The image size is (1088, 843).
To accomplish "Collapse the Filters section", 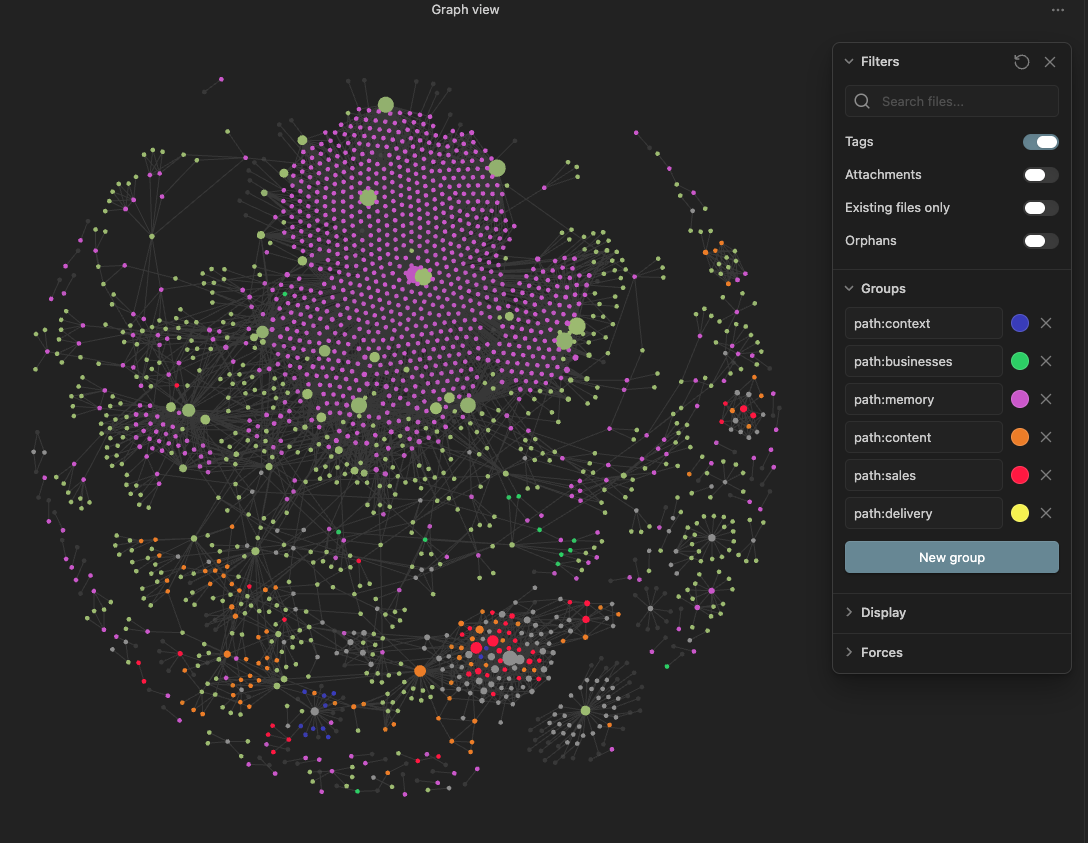I will [x=848, y=61].
